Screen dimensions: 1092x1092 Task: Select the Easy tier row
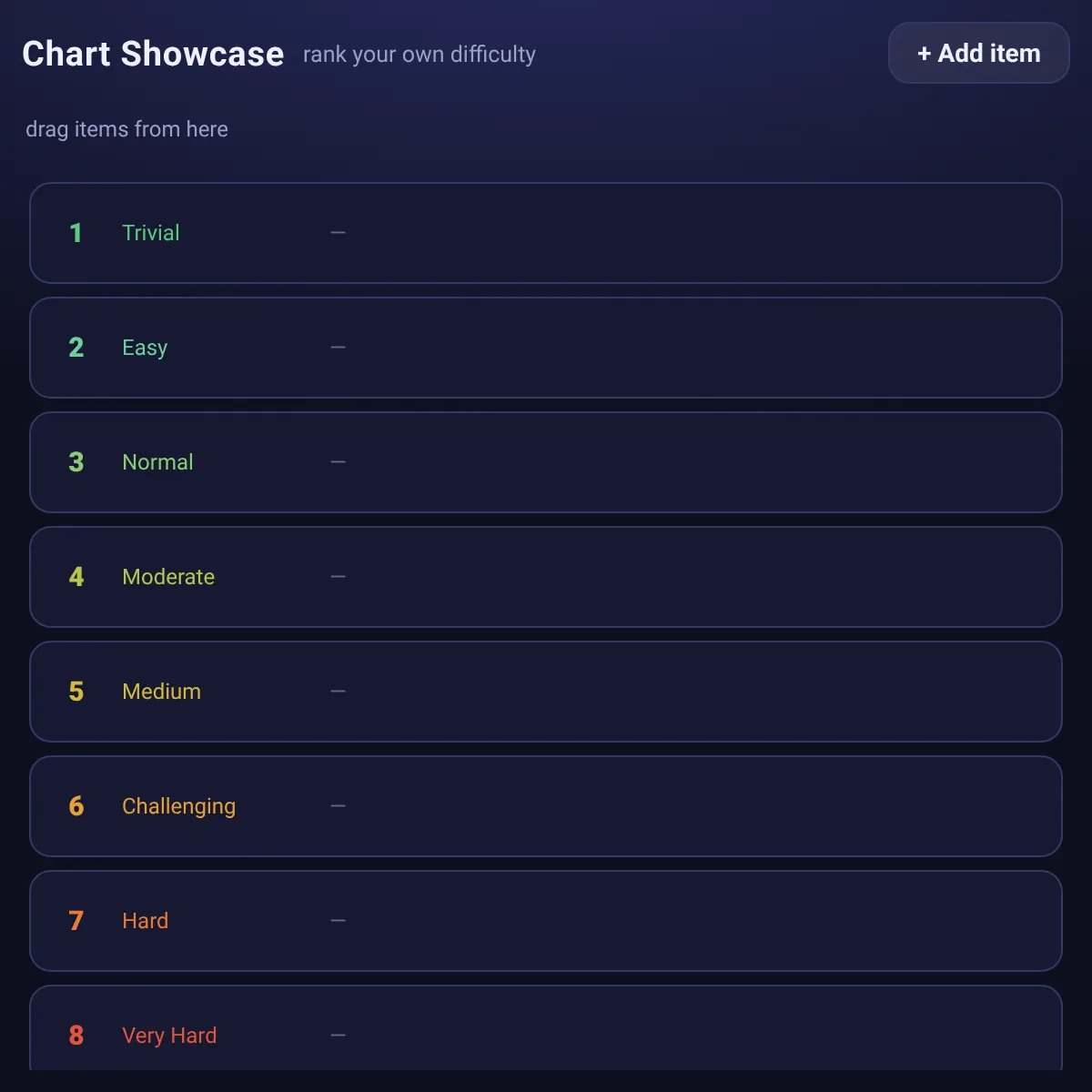(546, 348)
